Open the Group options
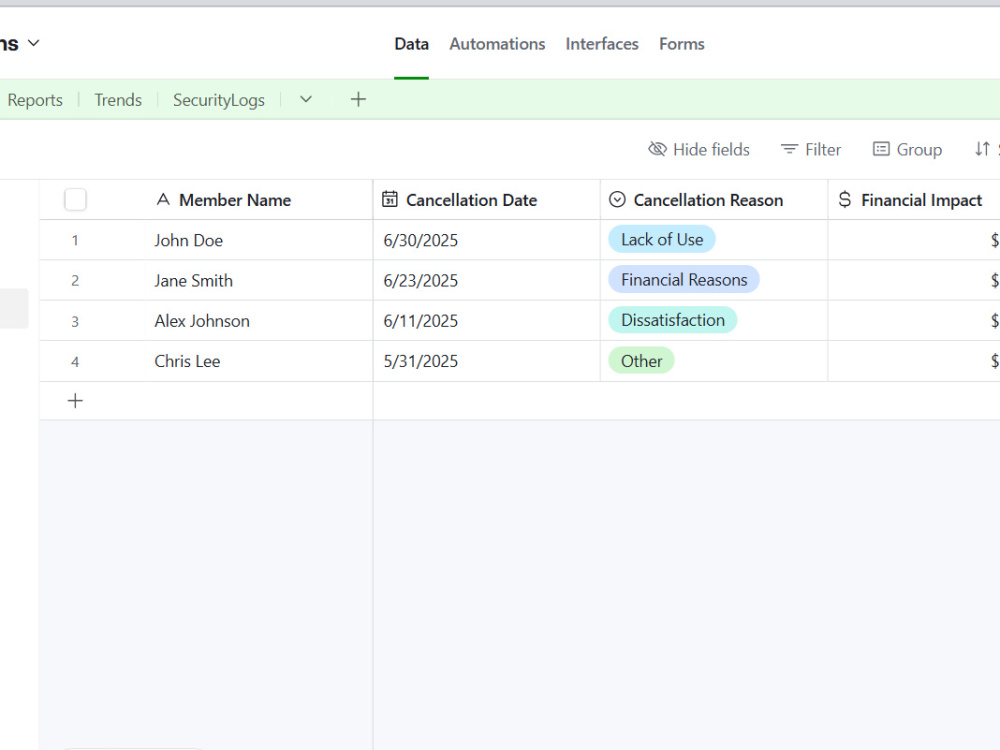This screenshot has width=1000, height=750. tap(907, 149)
